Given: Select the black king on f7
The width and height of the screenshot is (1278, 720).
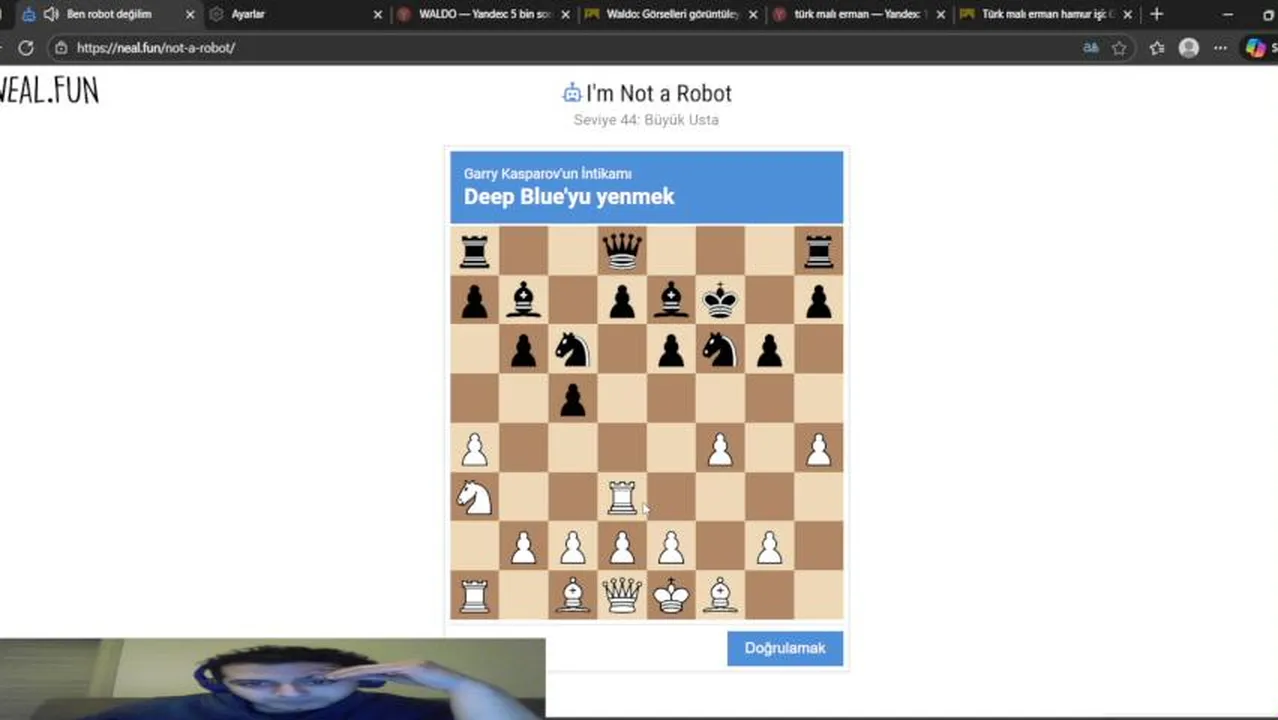Looking at the screenshot, I should [x=720, y=299].
